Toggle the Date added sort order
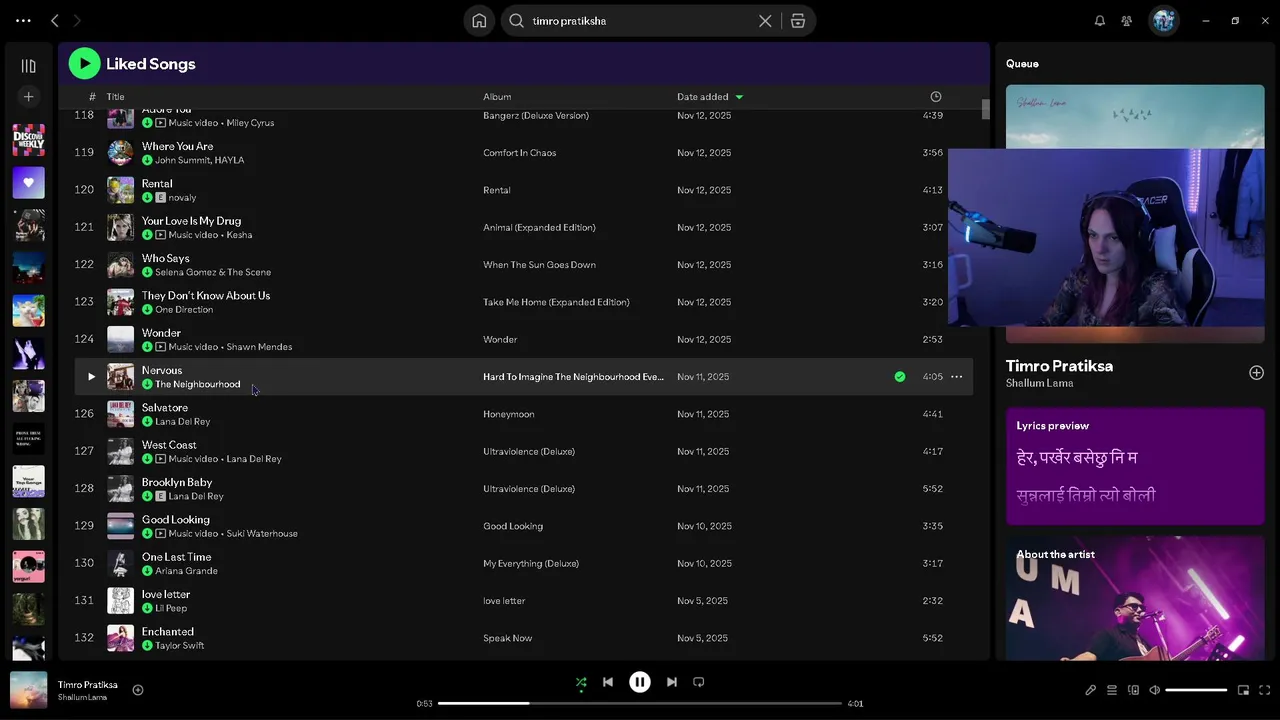The width and height of the screenshot is (1280, 720). [709, 97]
